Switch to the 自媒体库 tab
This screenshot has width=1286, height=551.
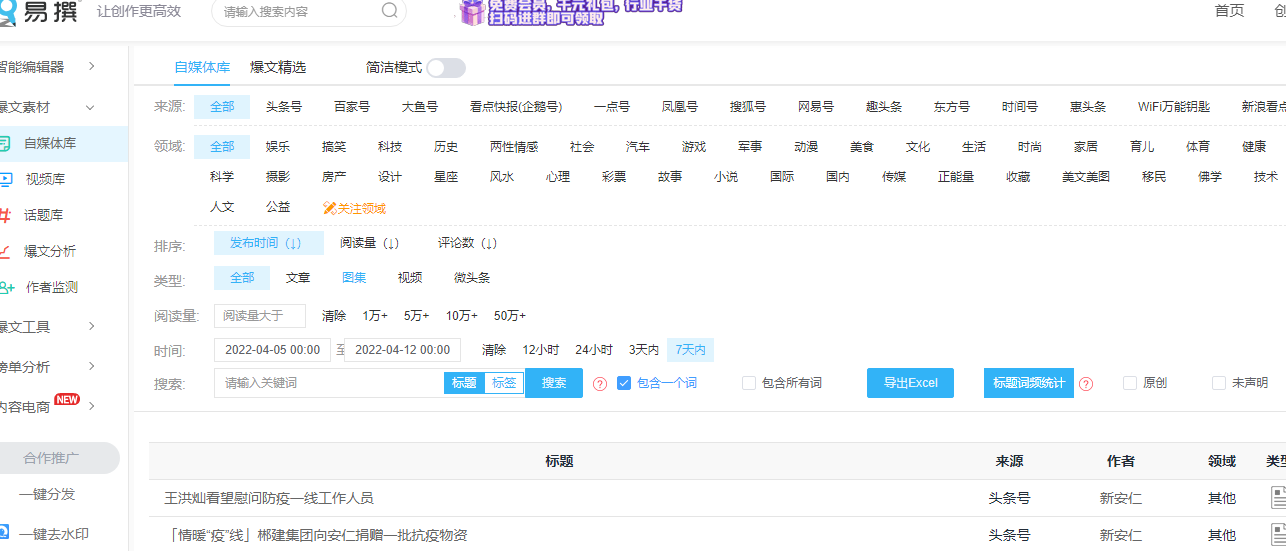pyautogui.click(x=202, y=68)
